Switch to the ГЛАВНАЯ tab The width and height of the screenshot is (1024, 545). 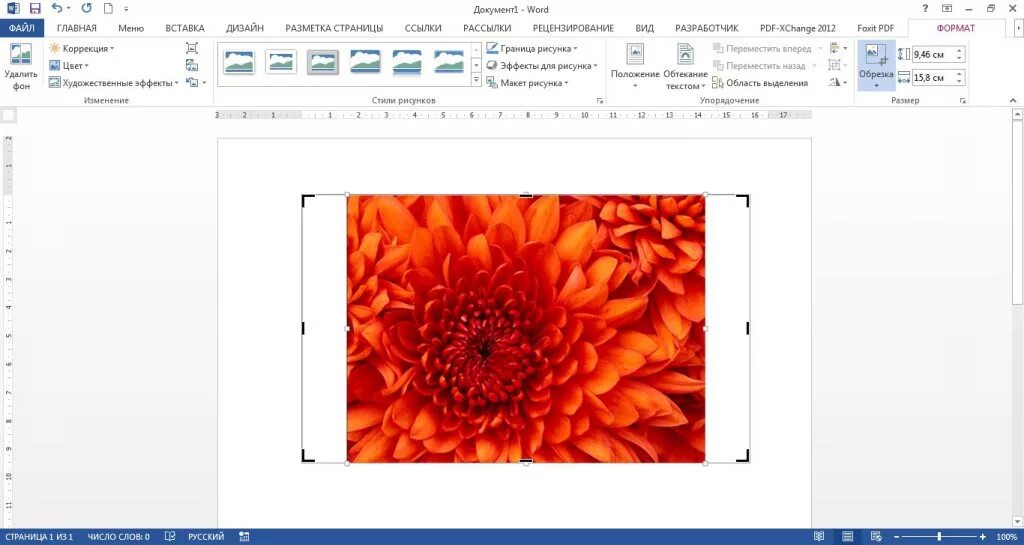pyautogui.click(x=76, y=28)
